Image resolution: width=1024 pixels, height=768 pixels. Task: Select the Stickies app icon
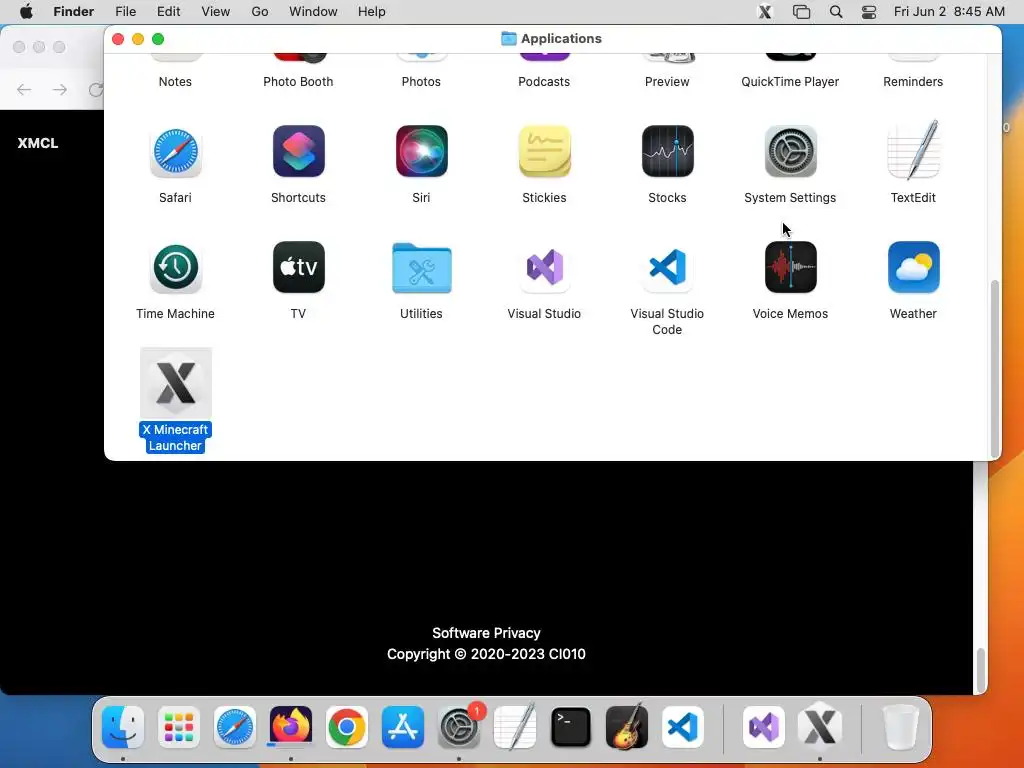tap(544, 152)
